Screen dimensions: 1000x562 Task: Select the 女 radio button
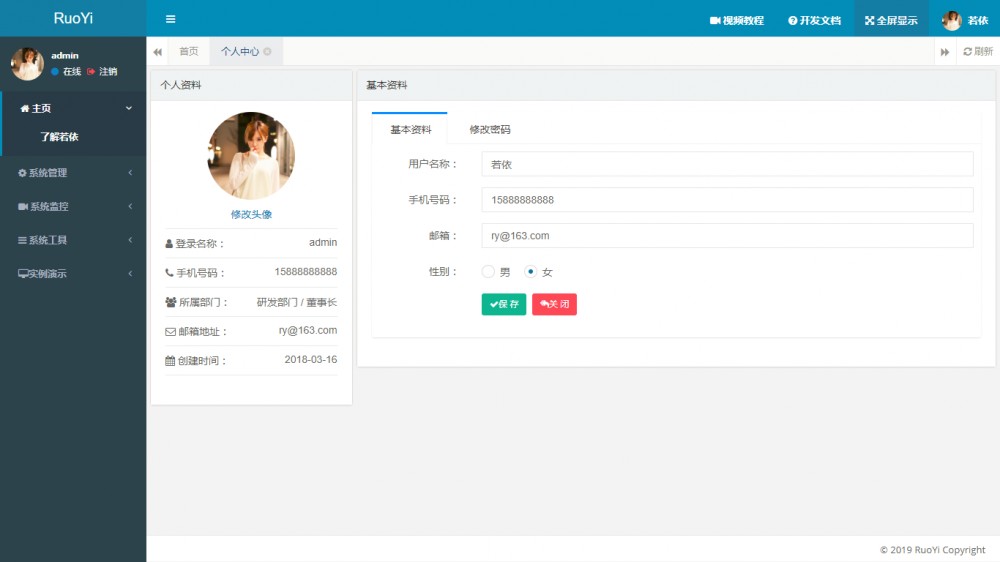[x=530, y=272]
